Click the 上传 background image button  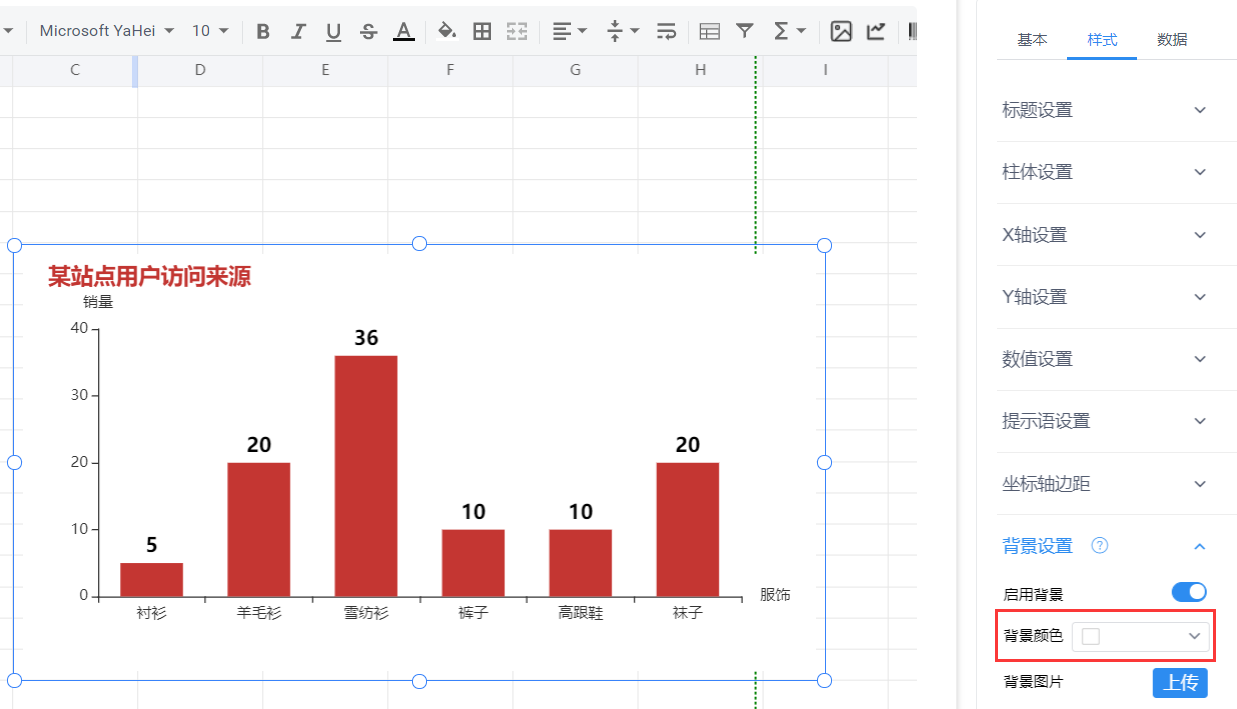(x=1180, y=683)
